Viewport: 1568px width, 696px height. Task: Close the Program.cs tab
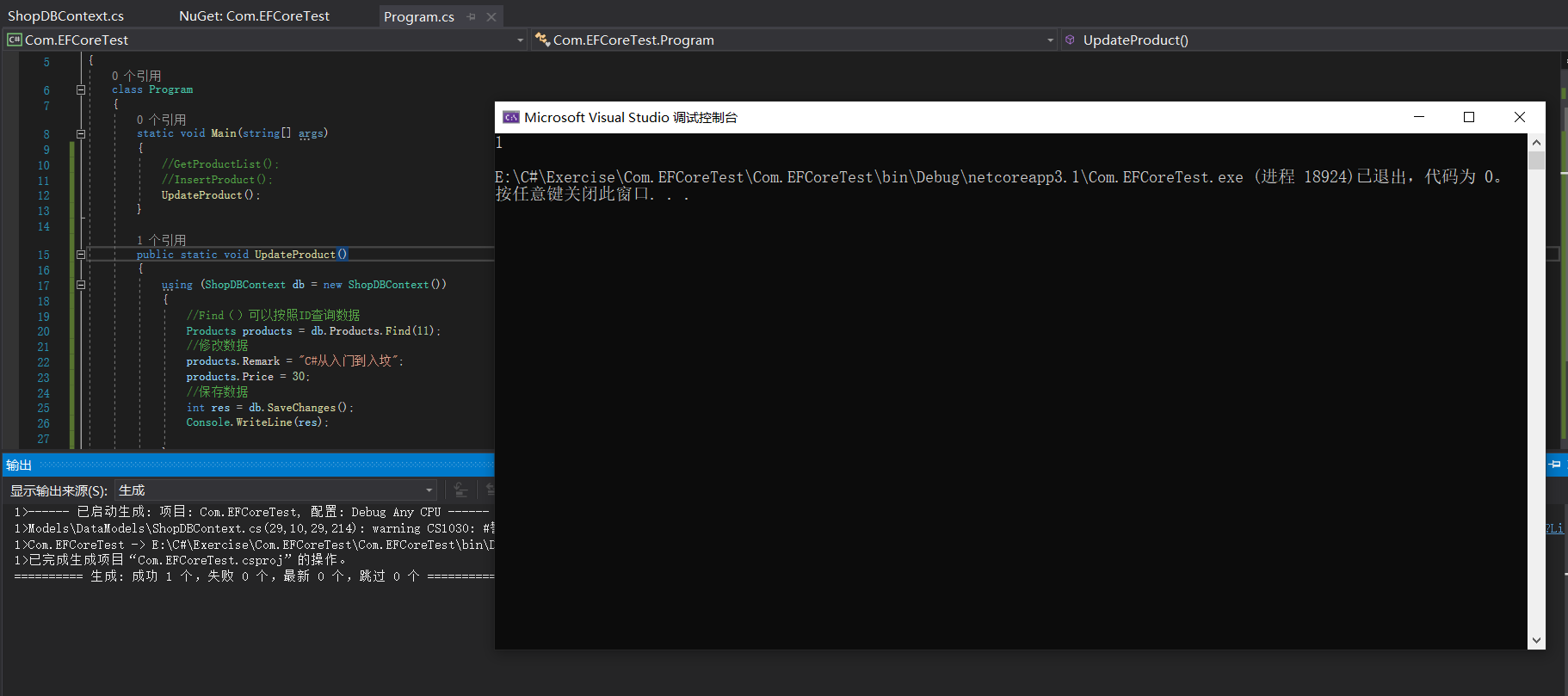[491, 16]
